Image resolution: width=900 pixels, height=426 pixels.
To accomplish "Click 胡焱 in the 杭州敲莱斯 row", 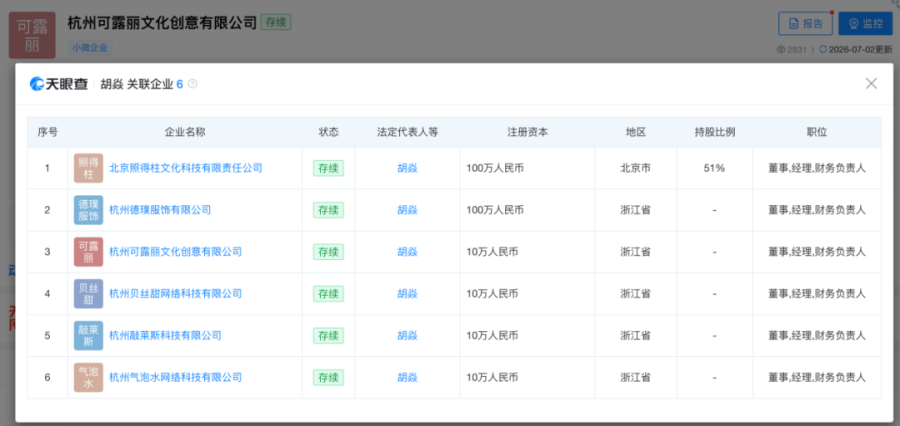I will [x=407, y=336].
